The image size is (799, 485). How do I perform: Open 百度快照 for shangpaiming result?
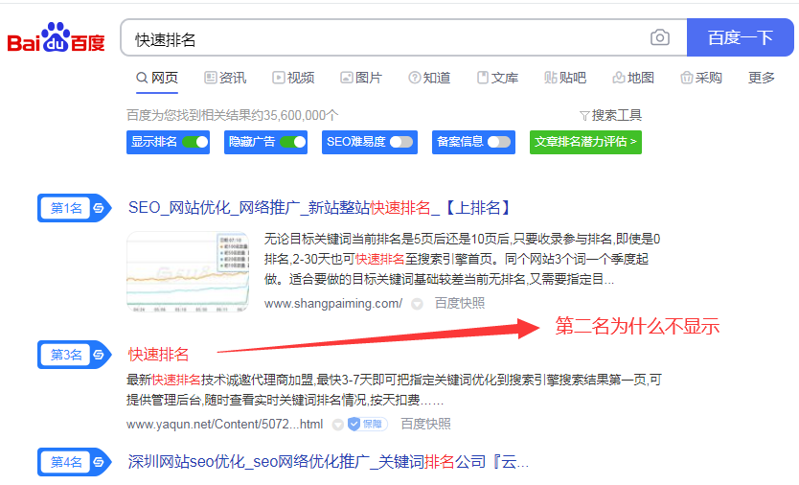pos(460,304)
